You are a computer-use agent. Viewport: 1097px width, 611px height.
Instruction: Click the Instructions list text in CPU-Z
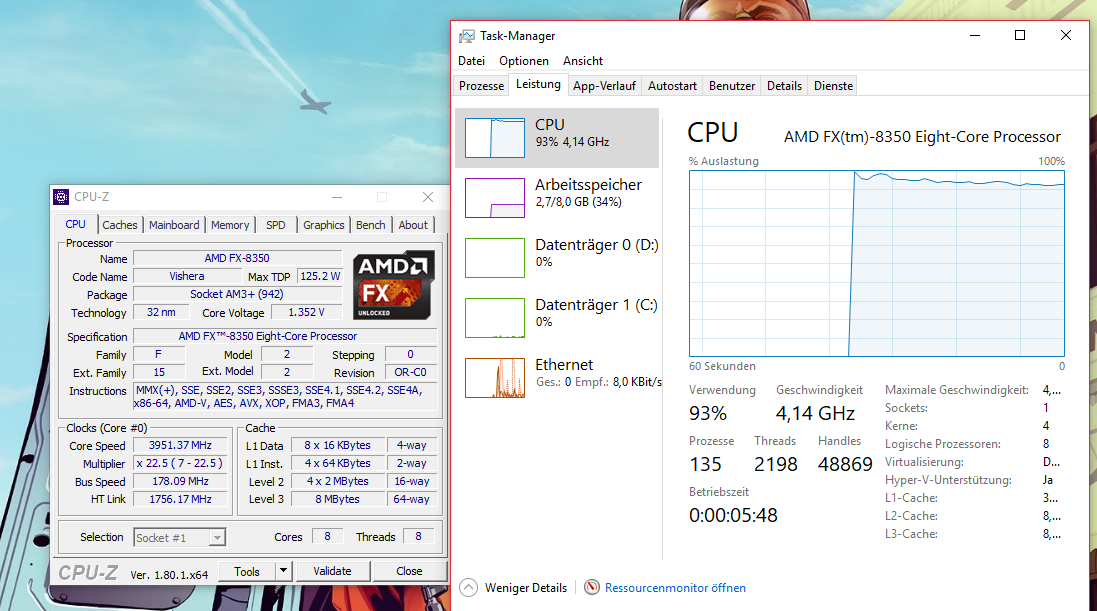[285, 397]
